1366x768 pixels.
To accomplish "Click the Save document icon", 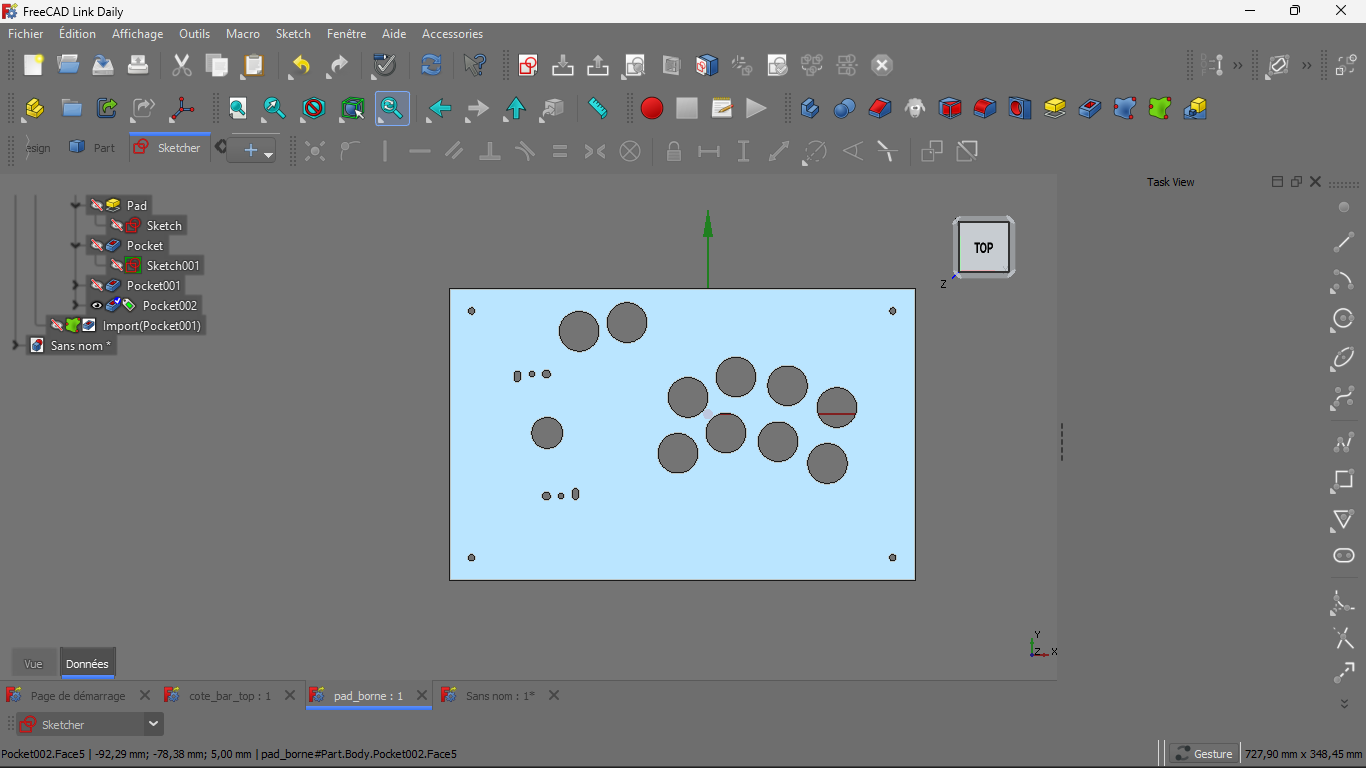I will click(103, 65).
